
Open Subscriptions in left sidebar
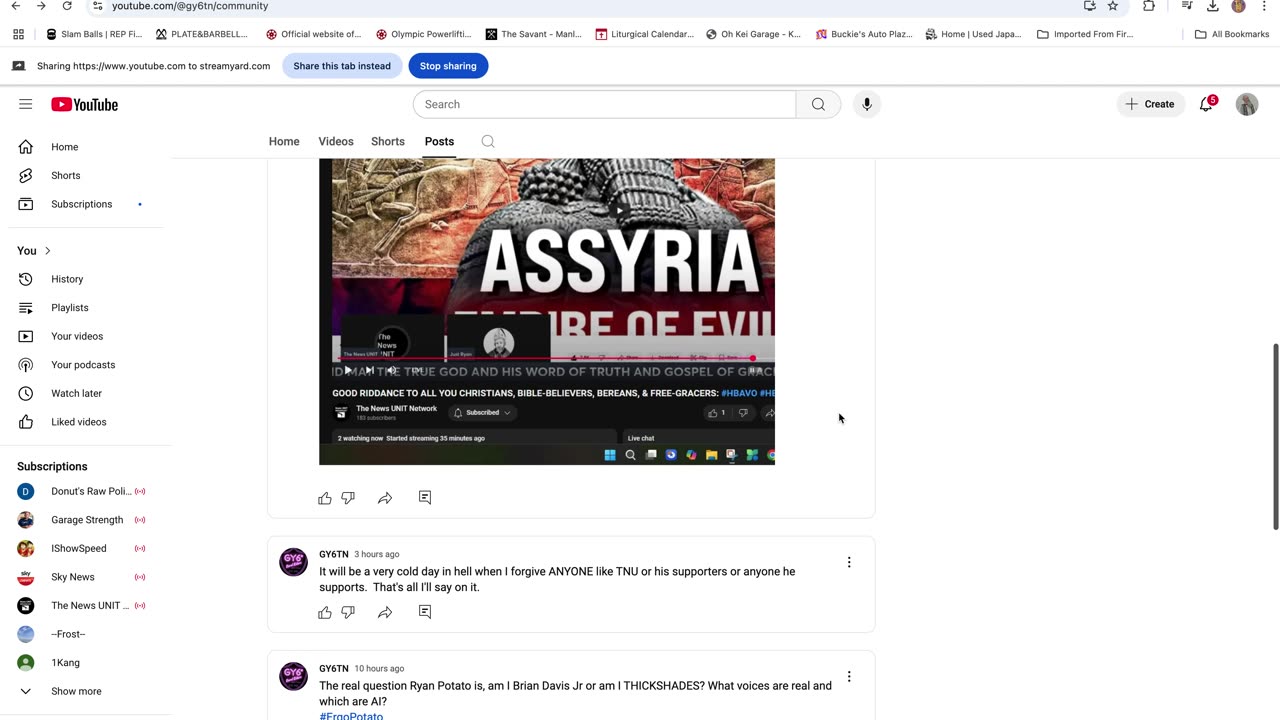[x=86, y=204]
